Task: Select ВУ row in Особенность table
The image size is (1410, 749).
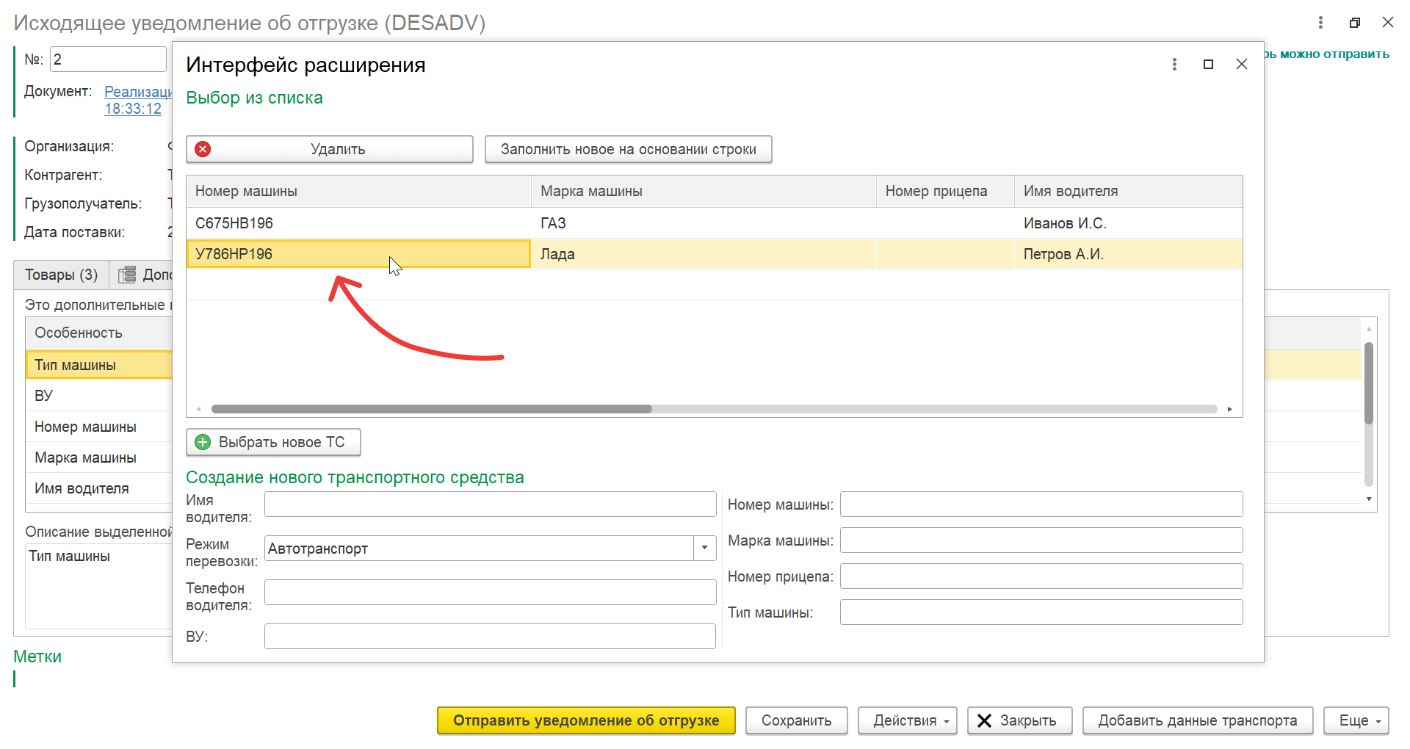Action: [x=99, y=396]
